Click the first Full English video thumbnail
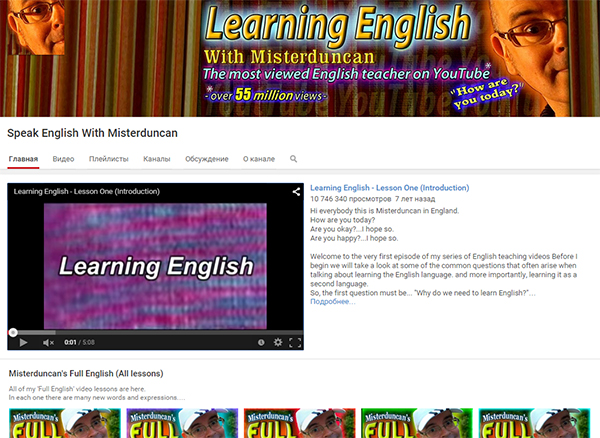 point(64,423)
